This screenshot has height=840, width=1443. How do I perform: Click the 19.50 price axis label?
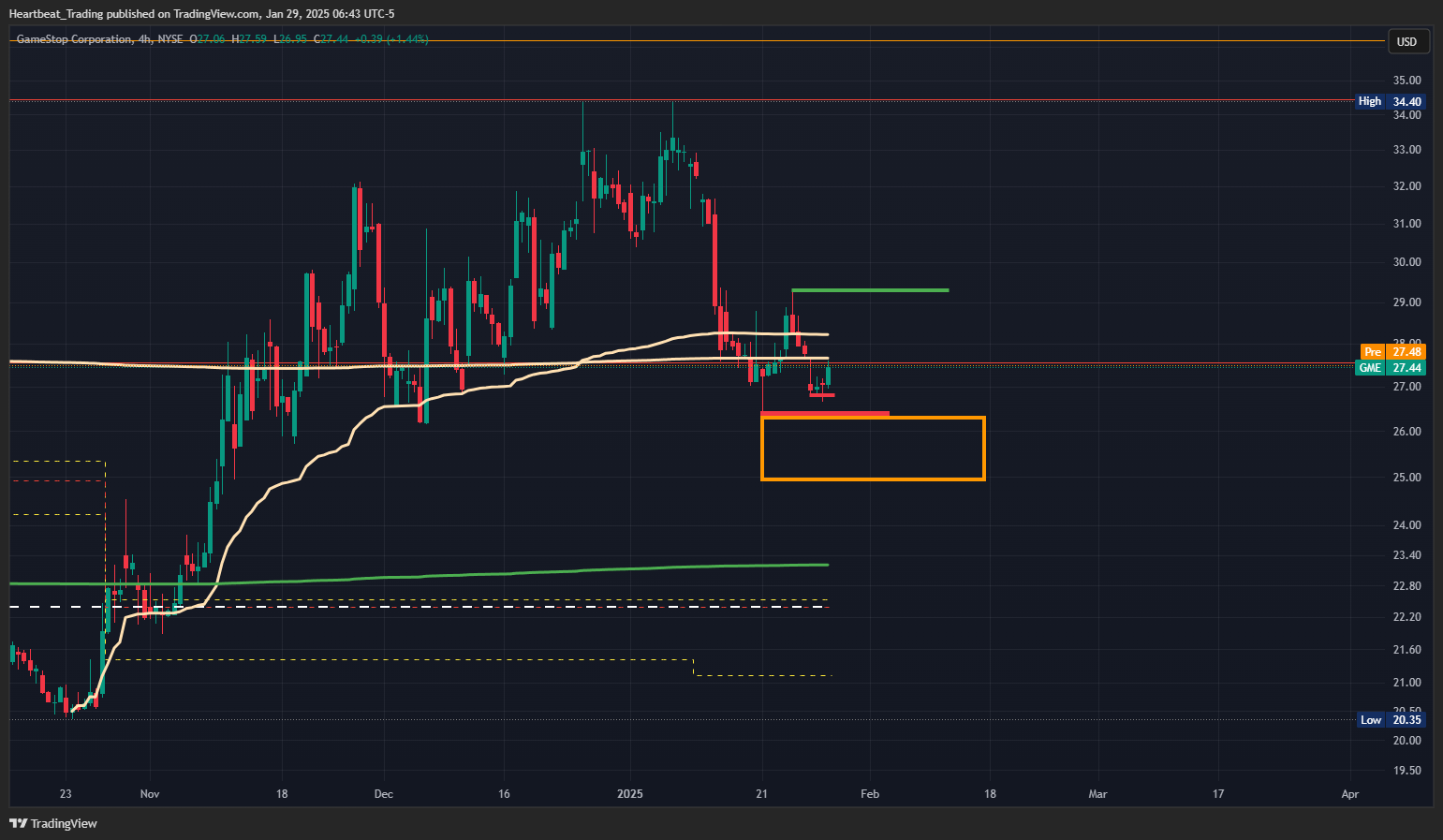point(1406,771)
